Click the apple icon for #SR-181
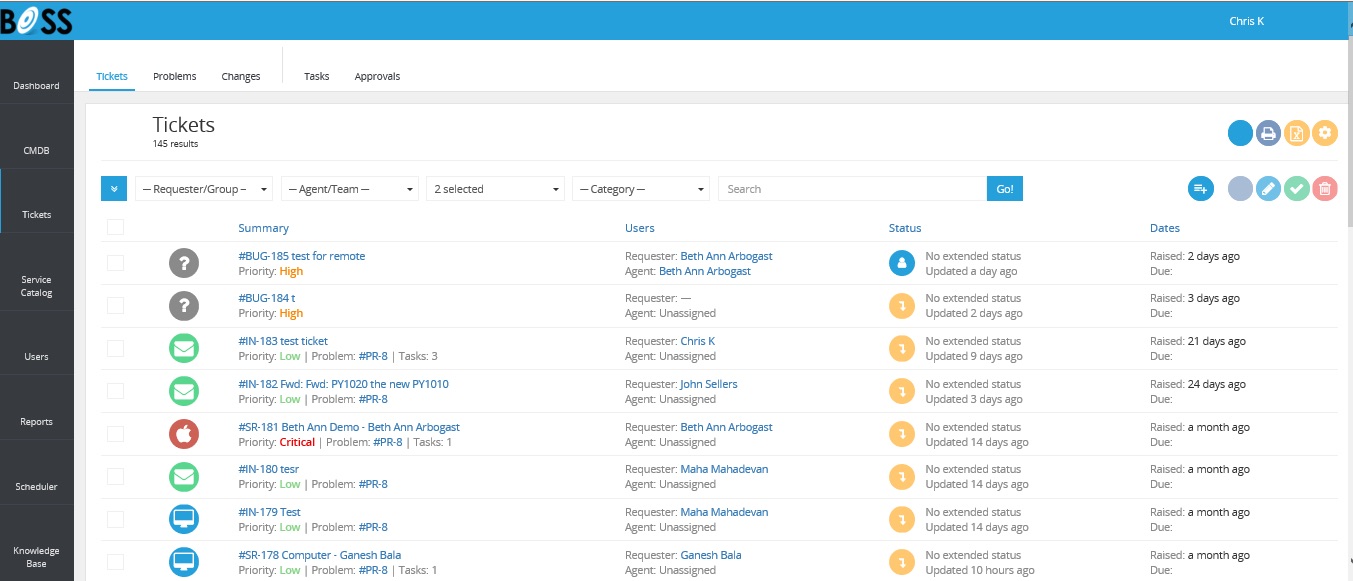The height and width of the screenshot is (581, 1353). click(184, 434)
